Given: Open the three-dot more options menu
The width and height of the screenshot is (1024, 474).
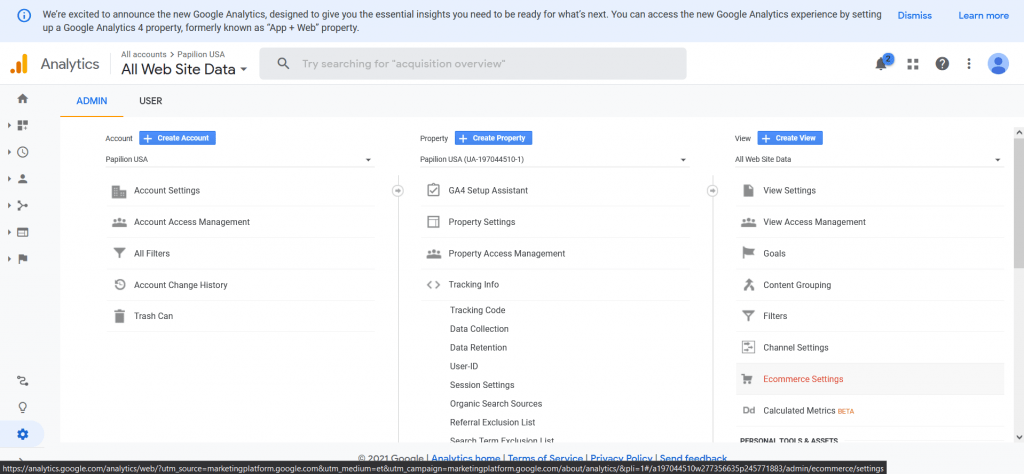Looking at the screenshot, I should (x=969, y=64).
